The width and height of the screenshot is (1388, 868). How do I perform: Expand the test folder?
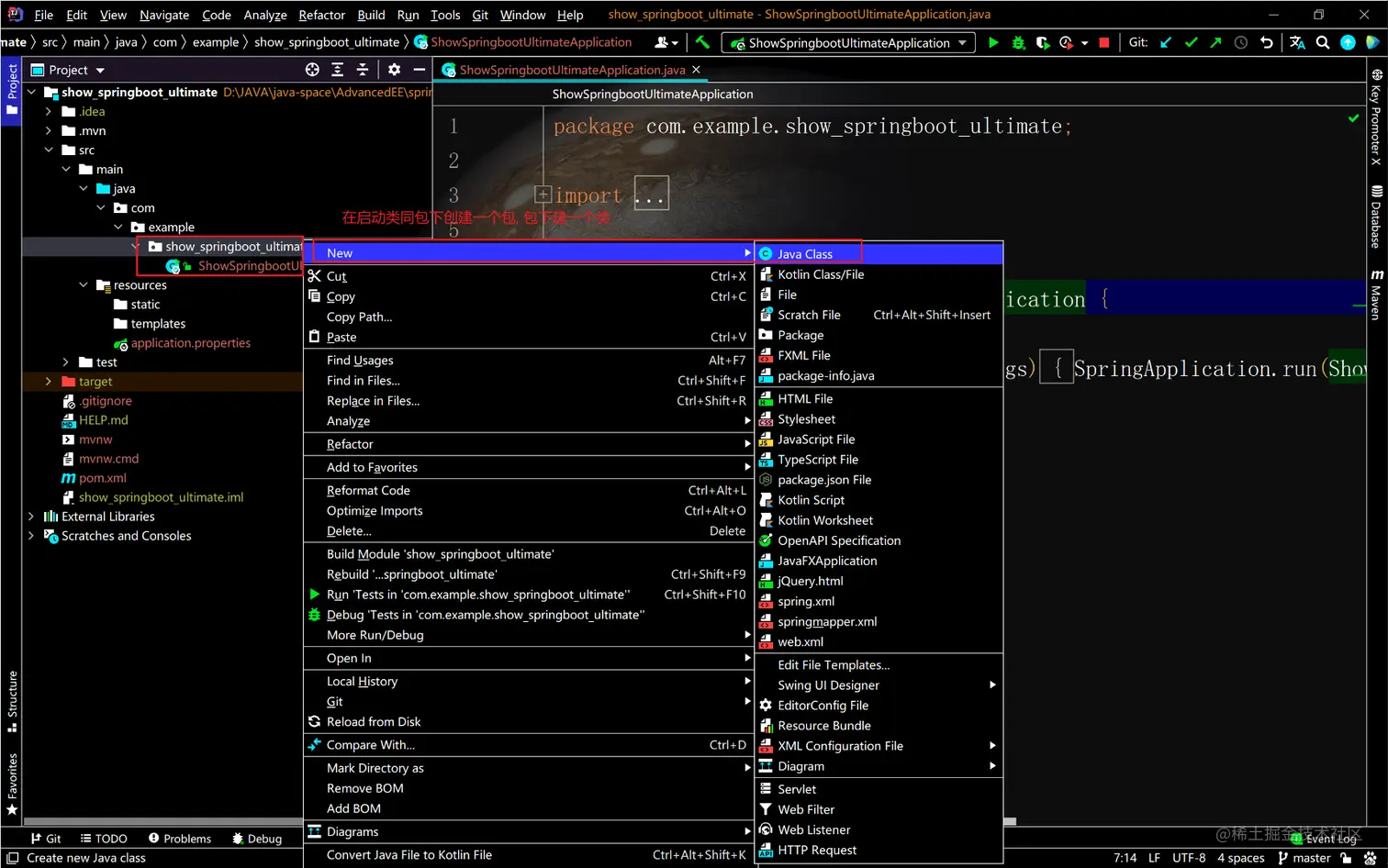click(x=66, y=362)
